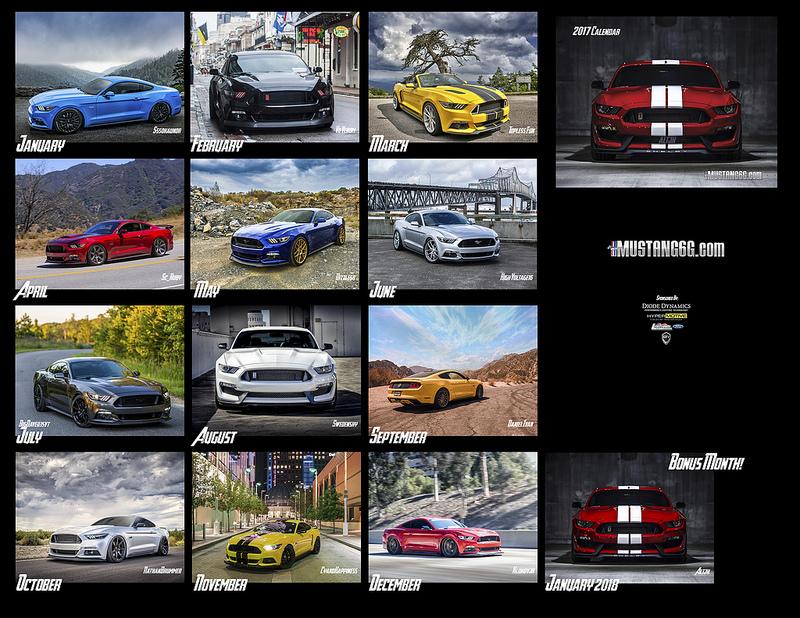800x618 pixels.
Task: Click the shield emblem sponsor logo
Action: point(666,338)
